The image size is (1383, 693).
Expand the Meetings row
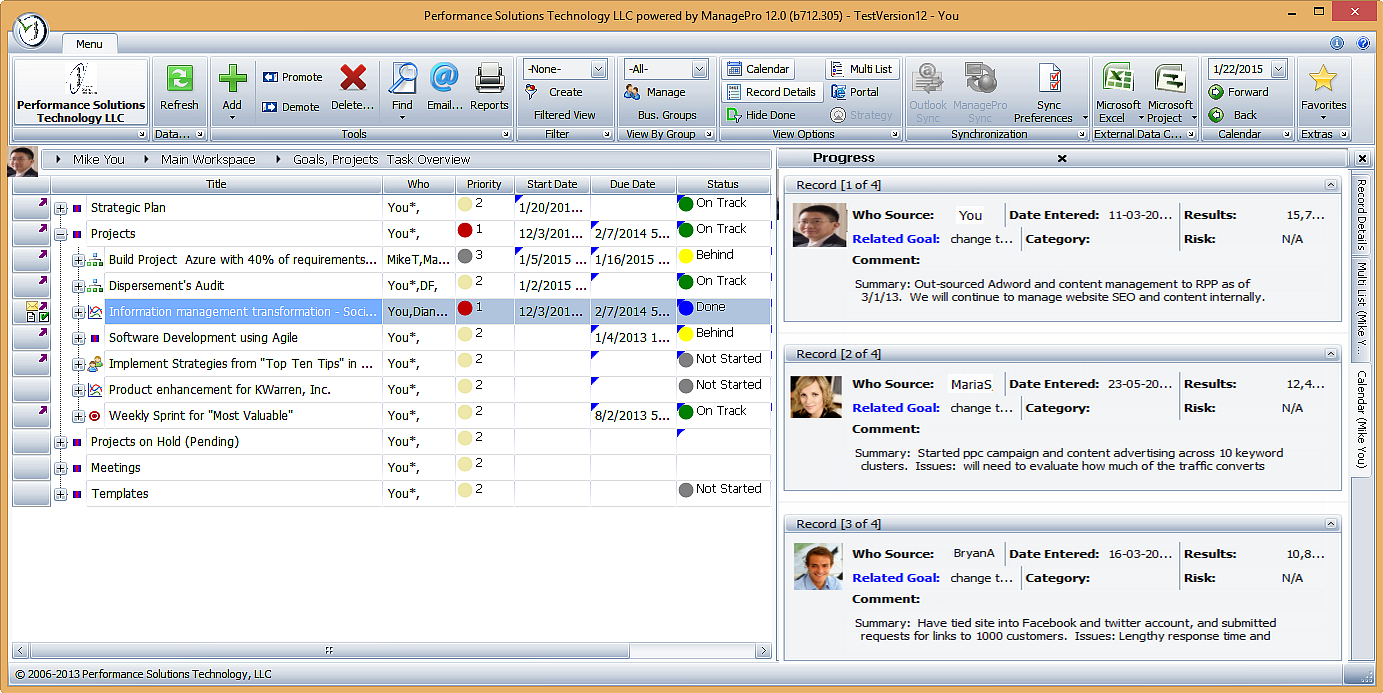pos(60,468)
